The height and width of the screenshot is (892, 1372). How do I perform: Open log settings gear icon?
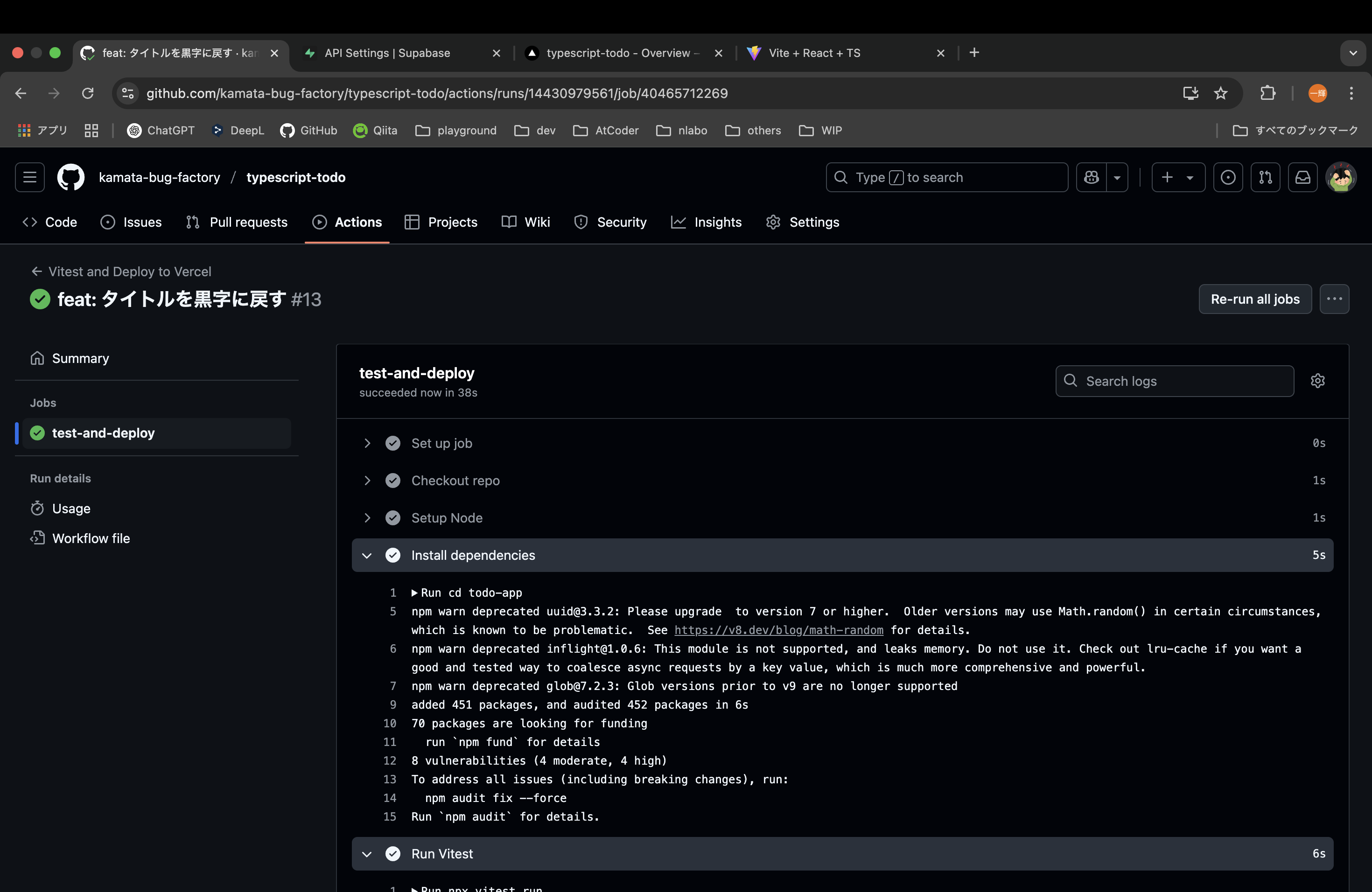pos(1317,381)
